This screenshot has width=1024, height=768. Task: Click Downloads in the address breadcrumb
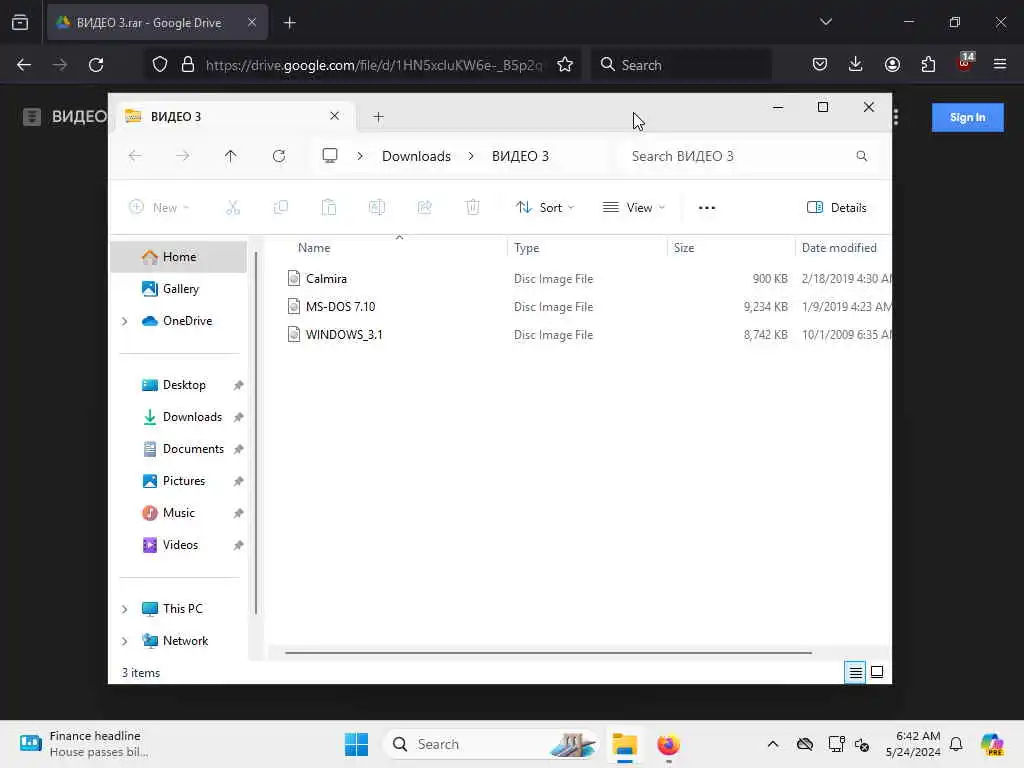[416, 156]
